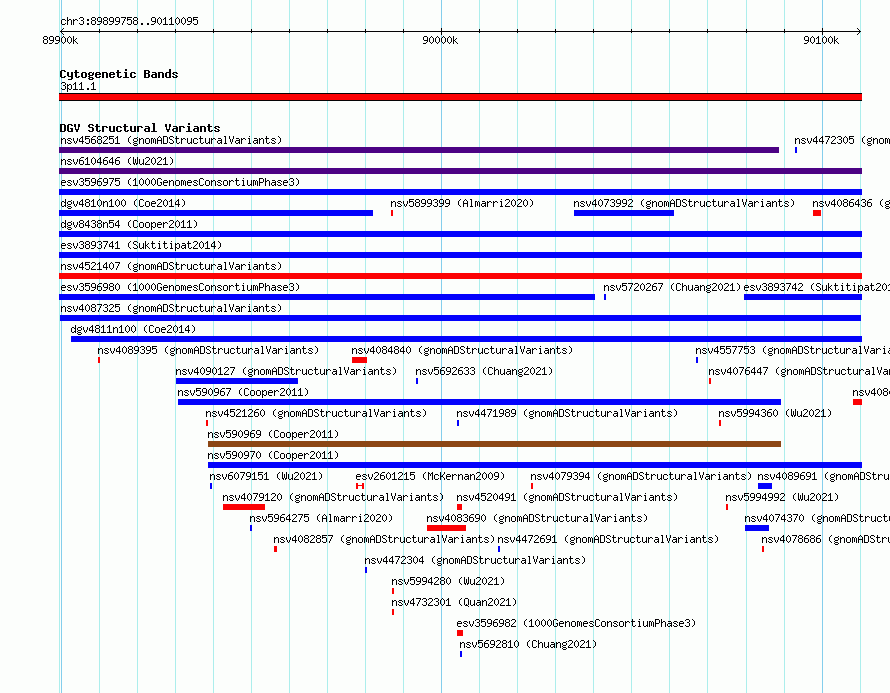
Task: Open nsv4076447 variant label
Action: pyautogui.click(x=799, y=371)
